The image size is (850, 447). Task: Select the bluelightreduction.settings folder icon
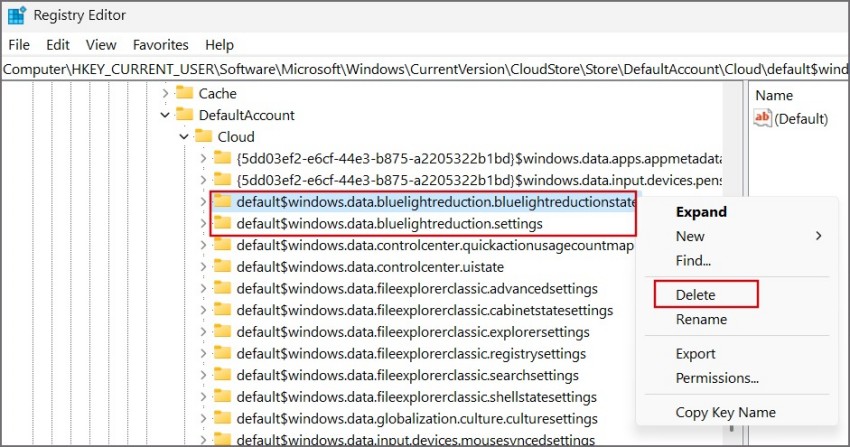point(222,223)
